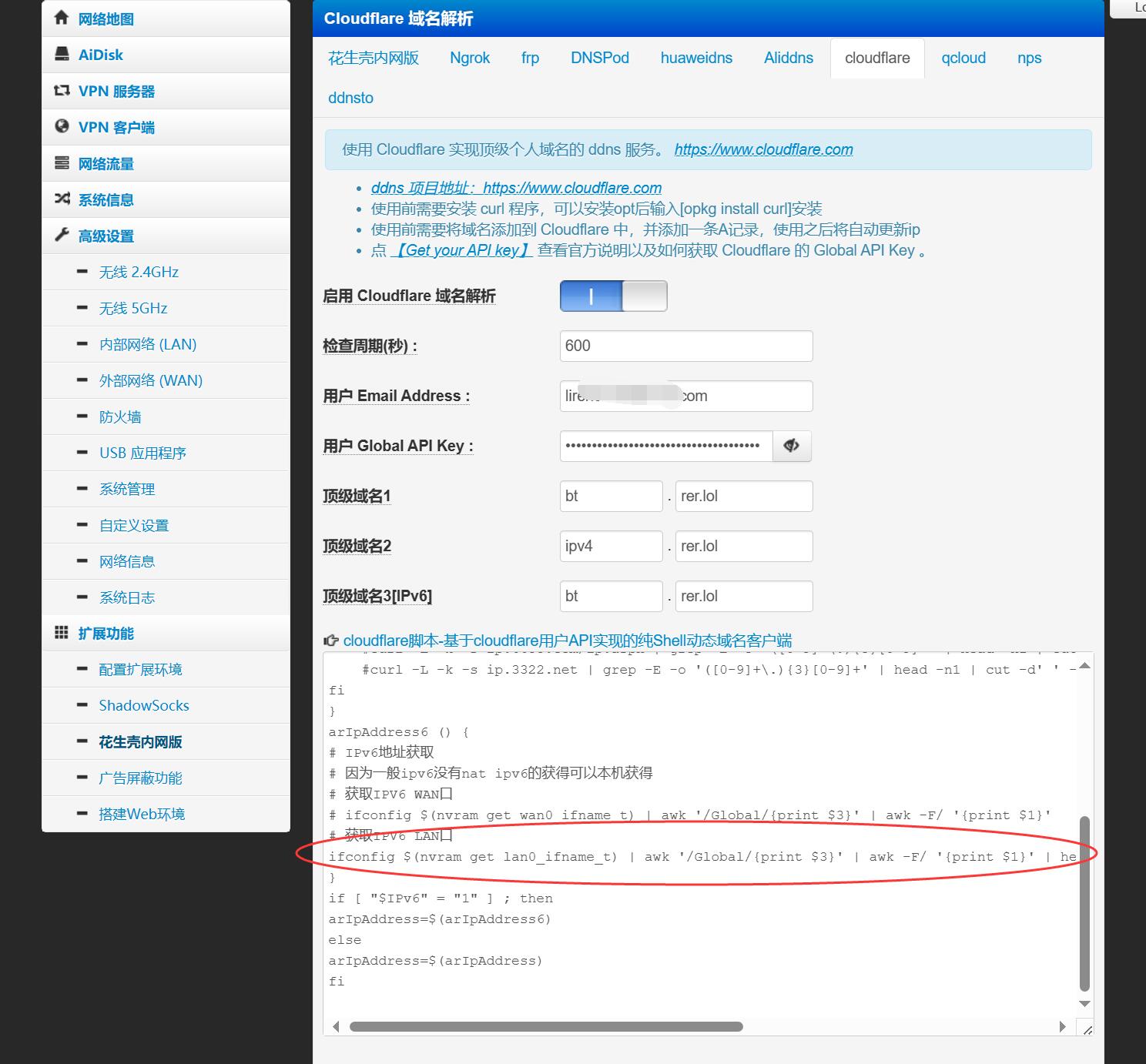Open USB 应用程序 settings
The height and width of the screenshot is (1064, 1146).
coord(166,453)
